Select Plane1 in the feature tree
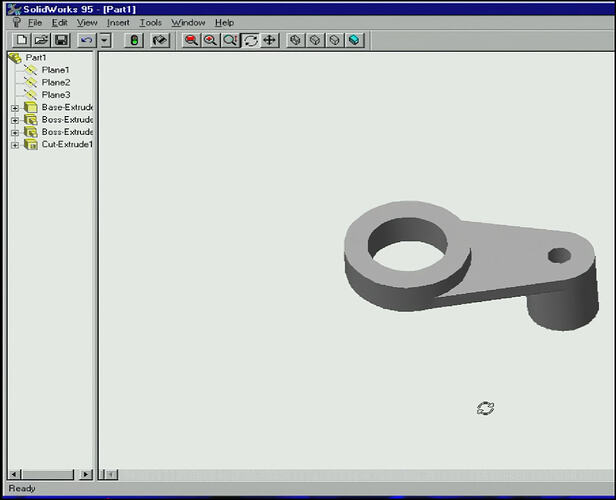The image size is (616, 500). 55,70
